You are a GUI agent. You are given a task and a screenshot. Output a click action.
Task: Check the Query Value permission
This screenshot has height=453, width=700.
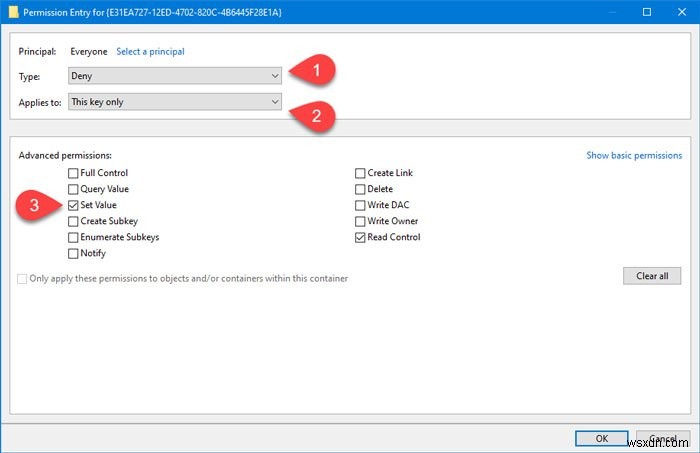coord(73,189)
